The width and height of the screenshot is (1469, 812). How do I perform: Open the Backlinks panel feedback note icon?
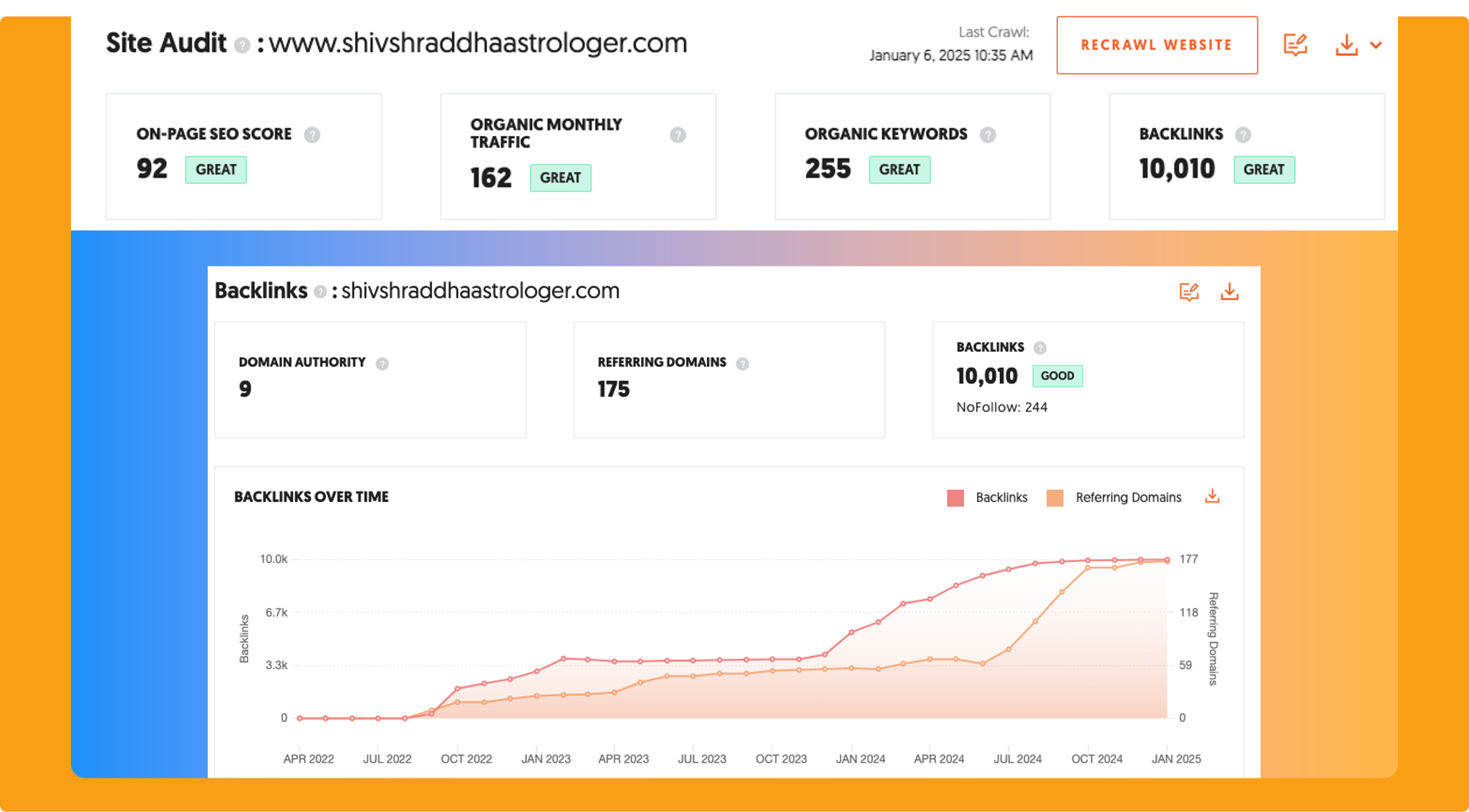[x=1189, y=291]
